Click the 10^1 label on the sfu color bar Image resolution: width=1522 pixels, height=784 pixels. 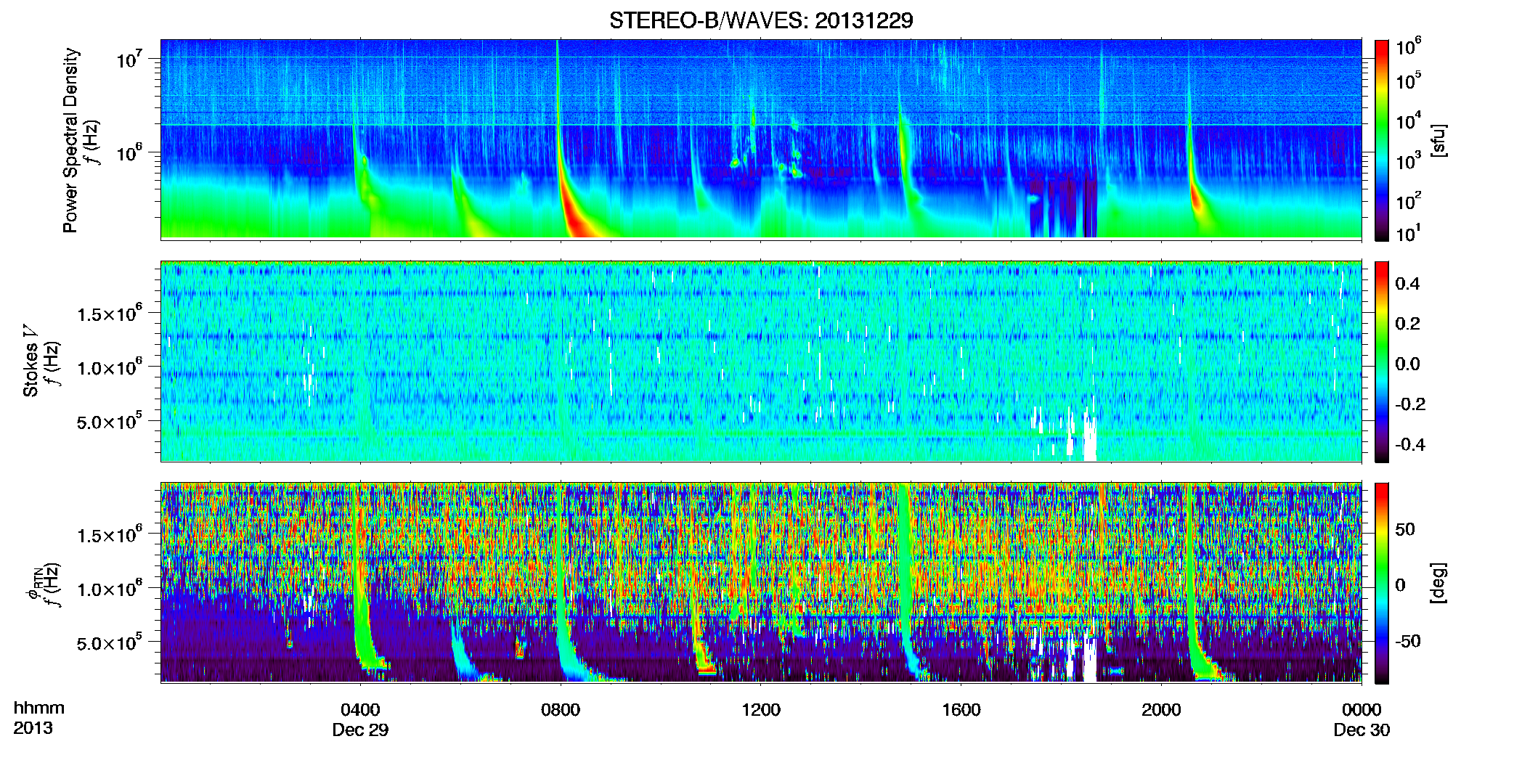coord(1409,234)
